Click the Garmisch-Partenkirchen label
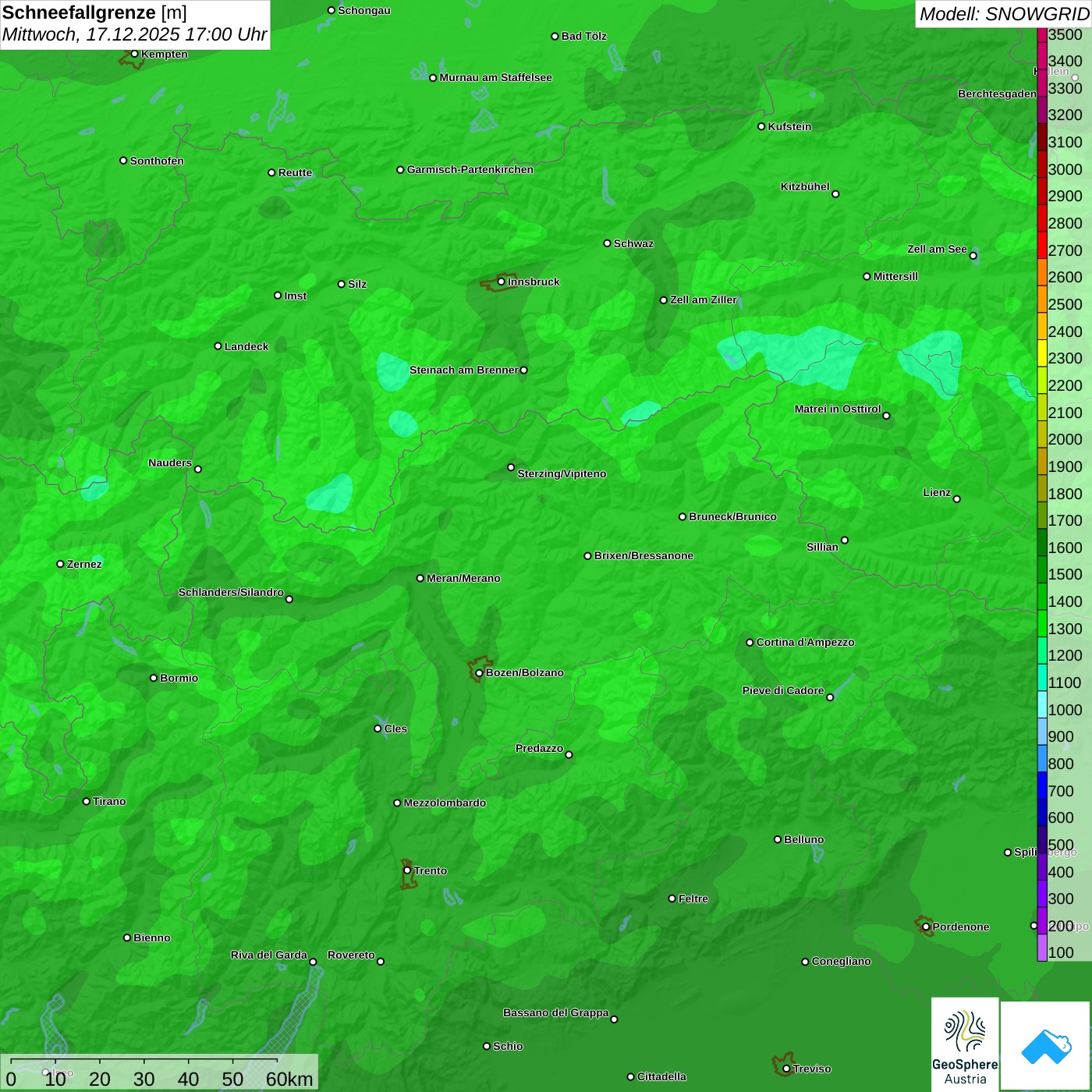Image resolution: width=1092 pixels, height=1092 pixels. click(x=470, y=169)
